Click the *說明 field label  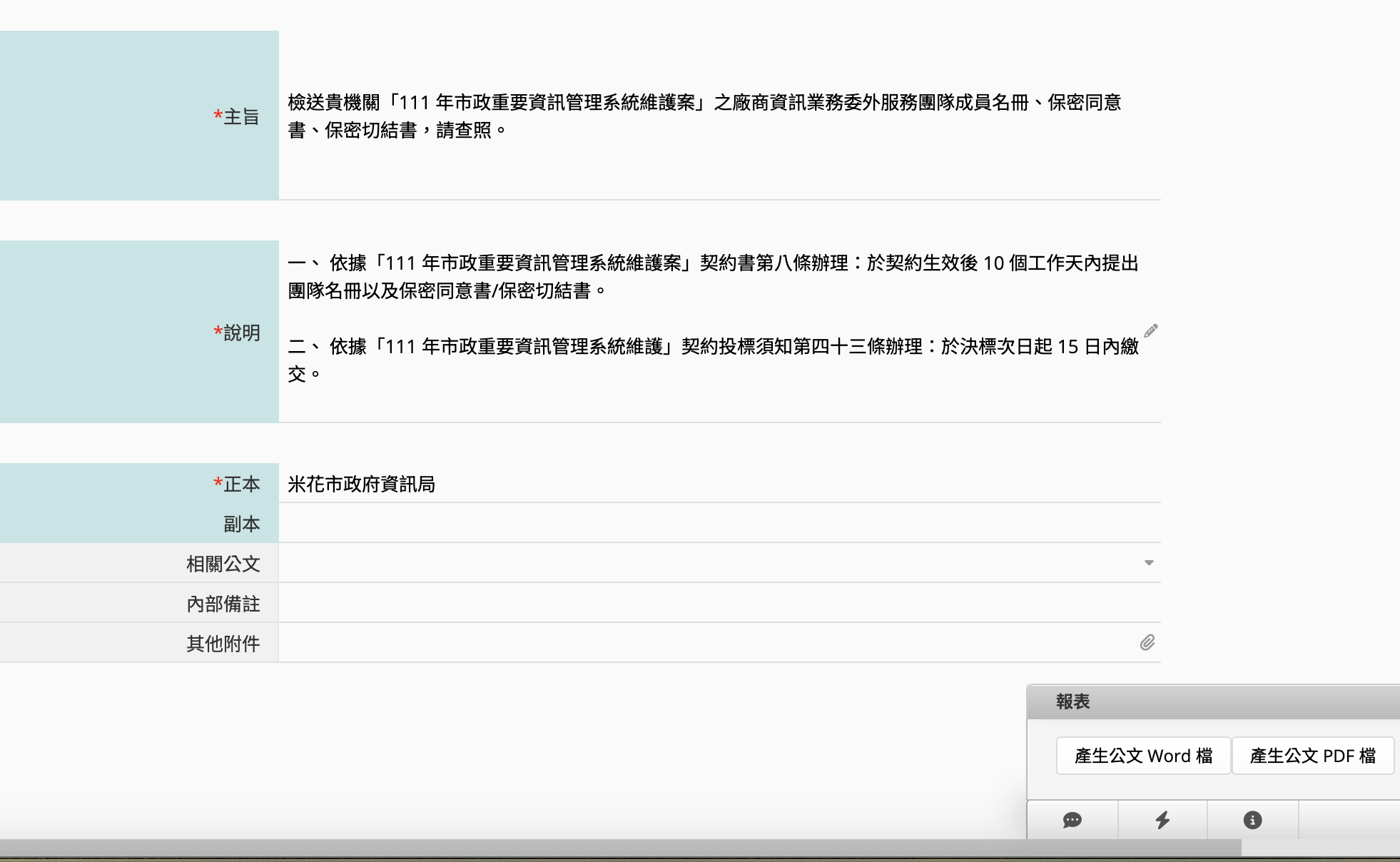click(237, 333)
